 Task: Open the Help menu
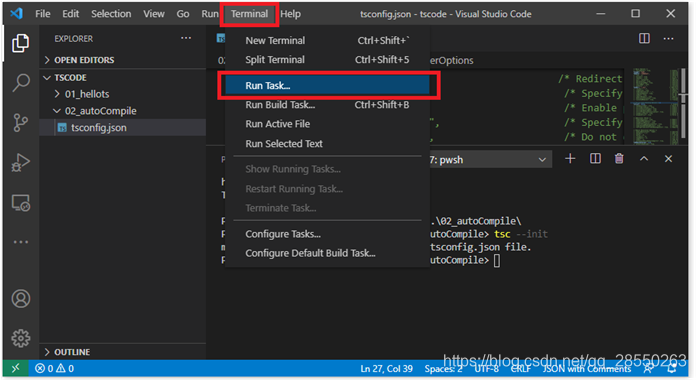pyautogui.click(x=290, y=14)
